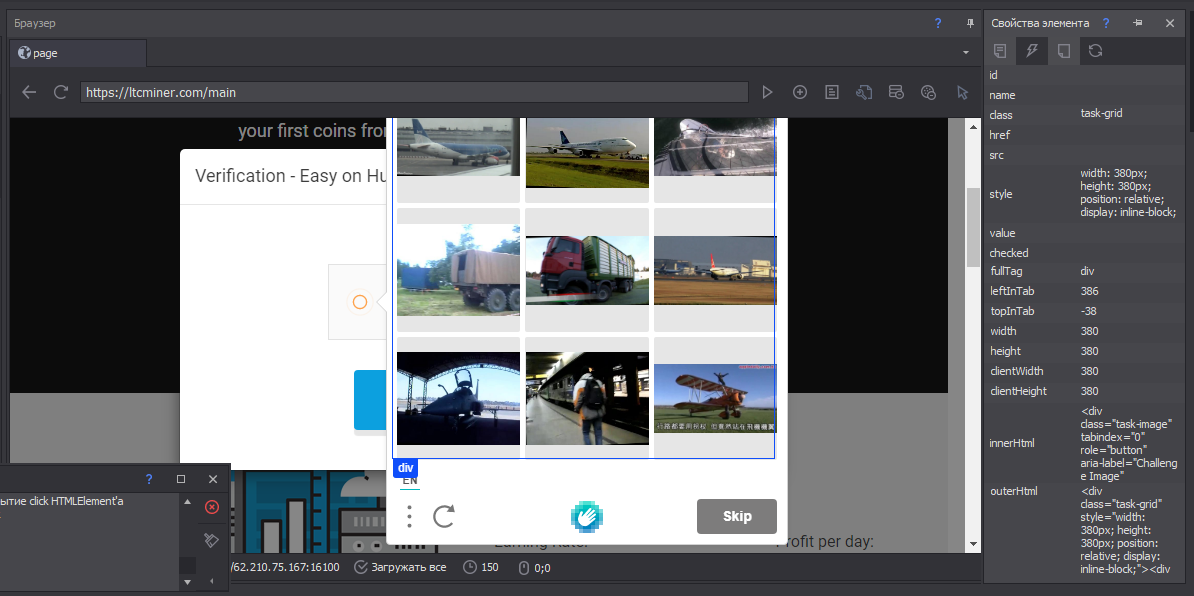This screenshot has width=1194, height=596.
Task: Switch to the 'page' browser tab
Action: pyautogui.click(x=45, y=53)
